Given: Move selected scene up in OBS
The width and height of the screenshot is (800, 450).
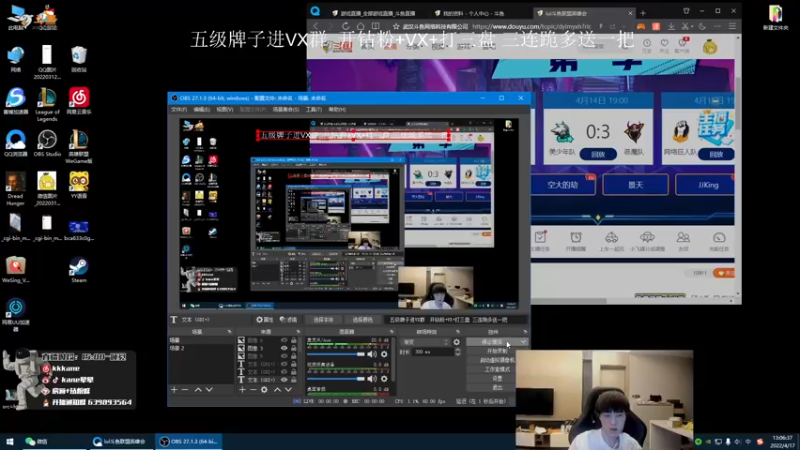Looking at the screenshot, I should tap(198, 390).
